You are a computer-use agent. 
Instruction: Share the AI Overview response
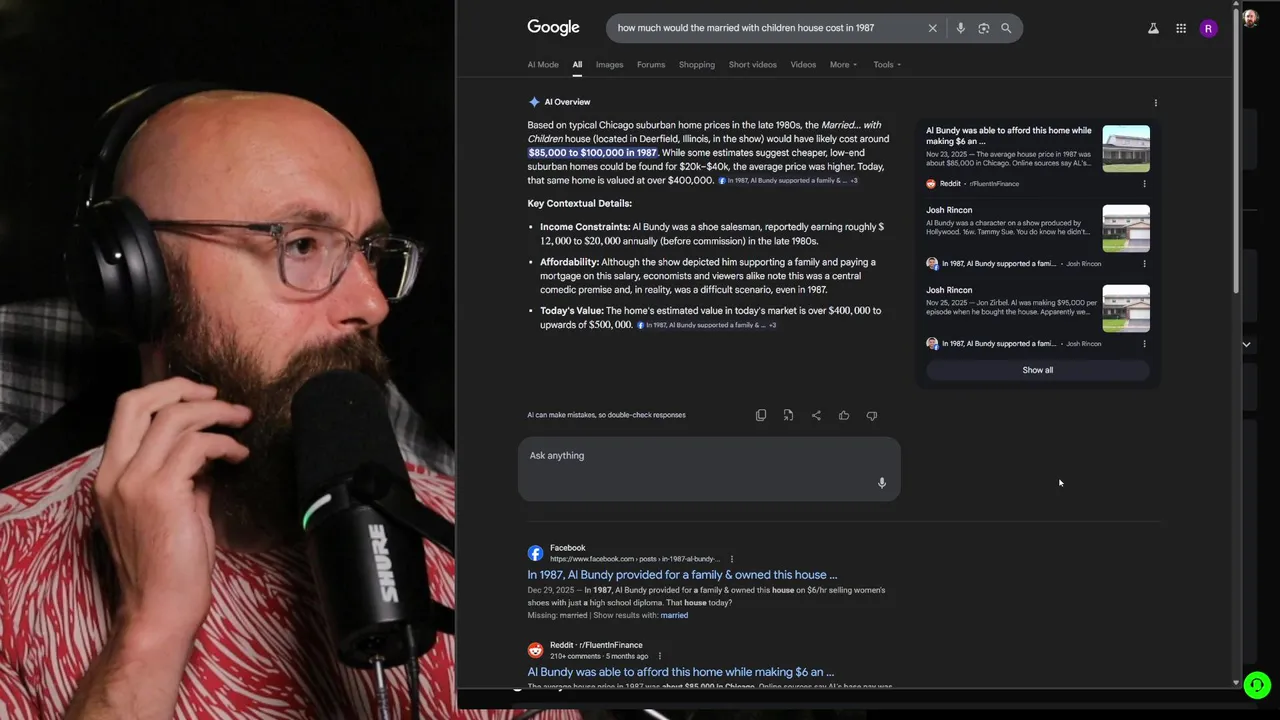(816, 415)
